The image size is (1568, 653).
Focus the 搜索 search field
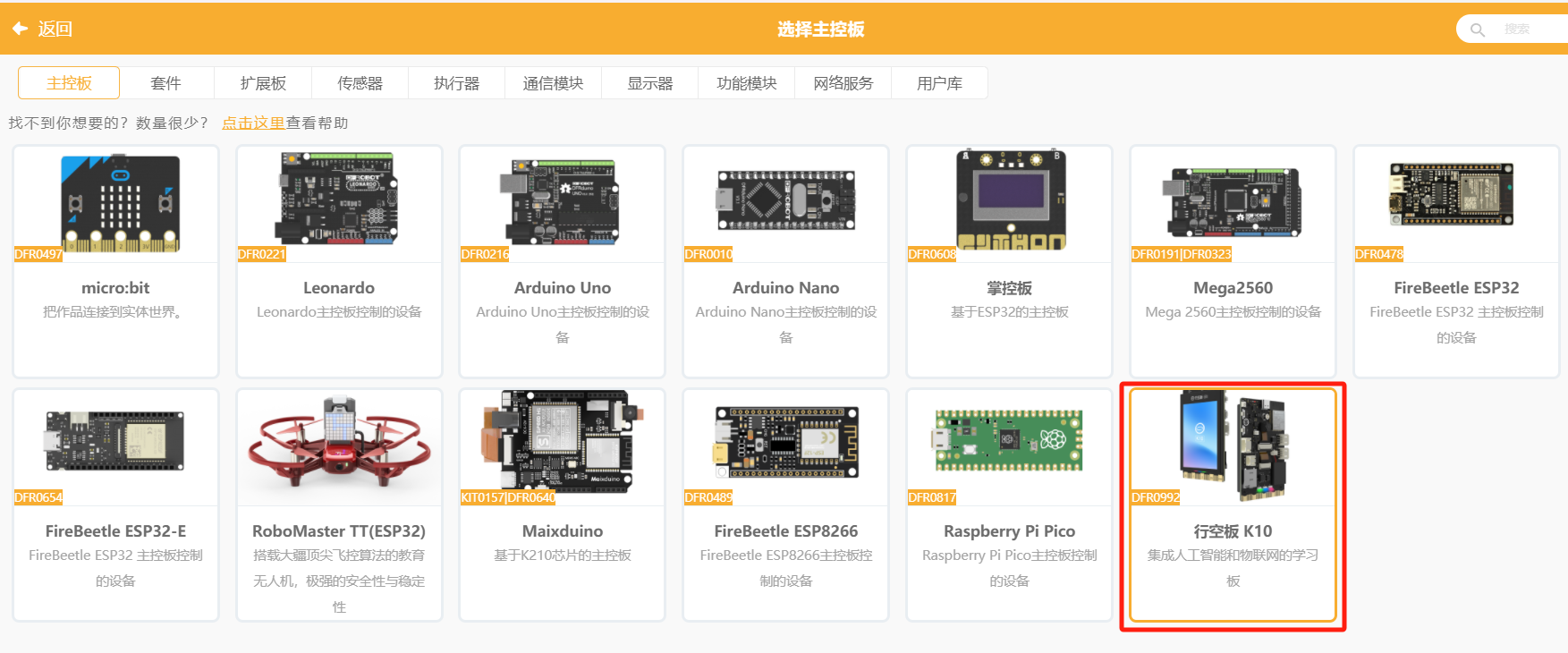(1513, 30)
